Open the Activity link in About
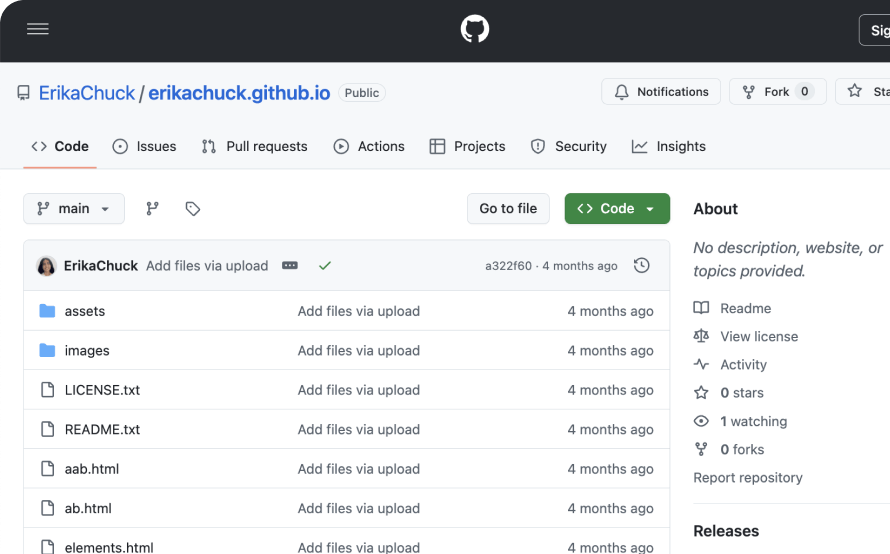The image size is (890, 554). click(743, 364)
